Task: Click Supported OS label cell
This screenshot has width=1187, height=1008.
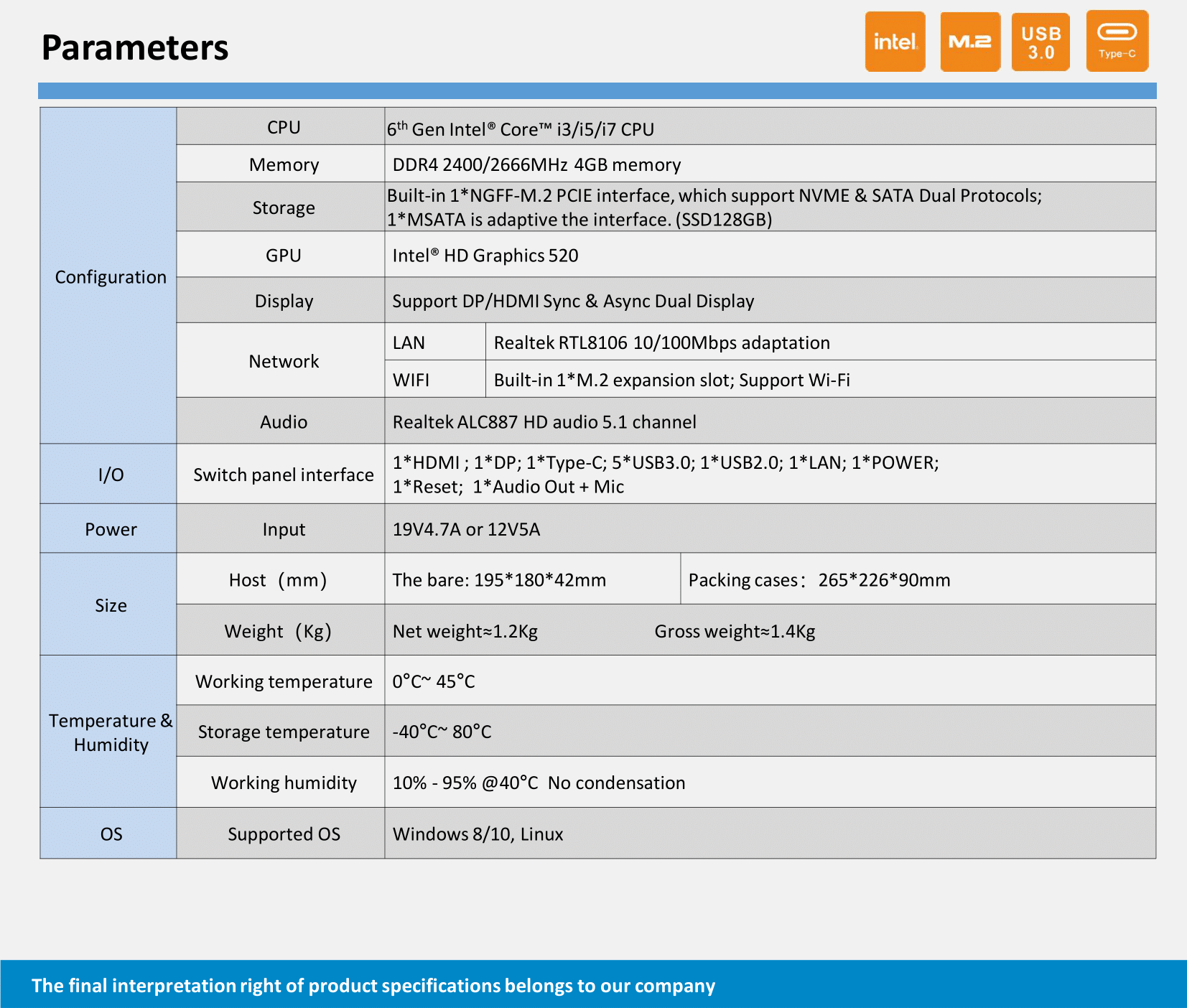Action: (281, 833)
